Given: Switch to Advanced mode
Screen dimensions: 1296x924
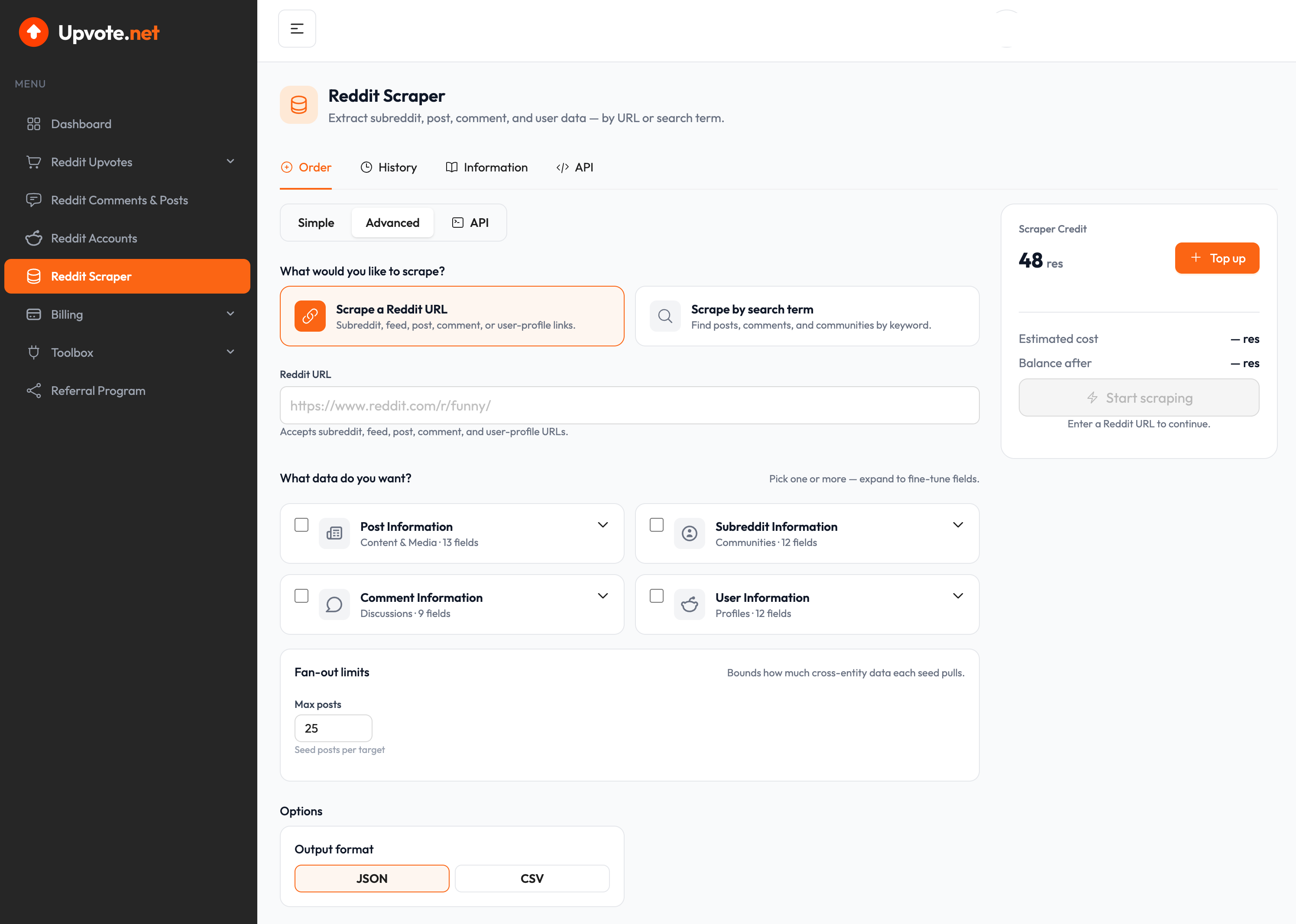Looking at the screenshot, I should 393,223.
